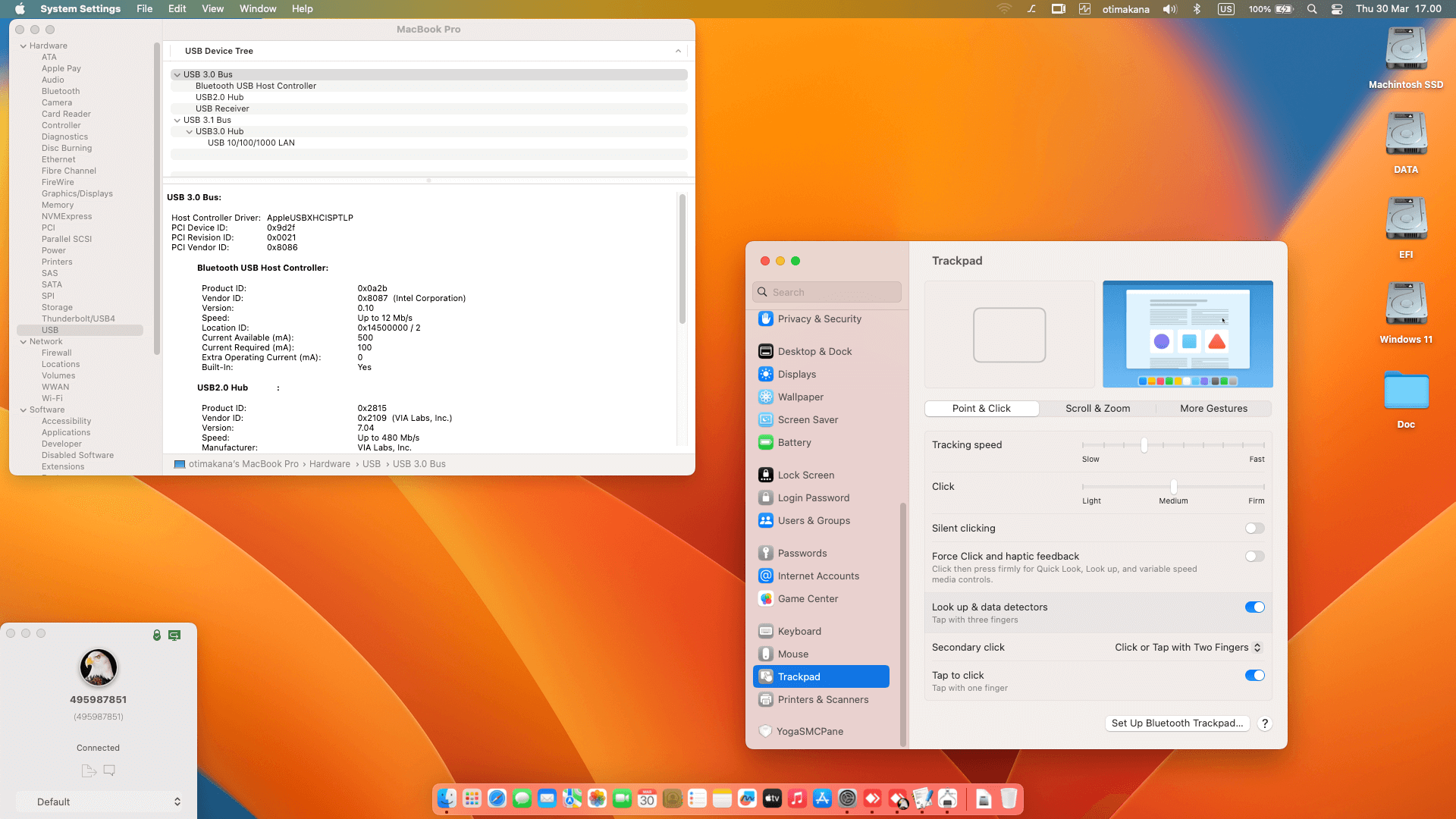The image size is (1456, 819).
Task: Click the USB breadcrumb link
Action: pos(371,463)
